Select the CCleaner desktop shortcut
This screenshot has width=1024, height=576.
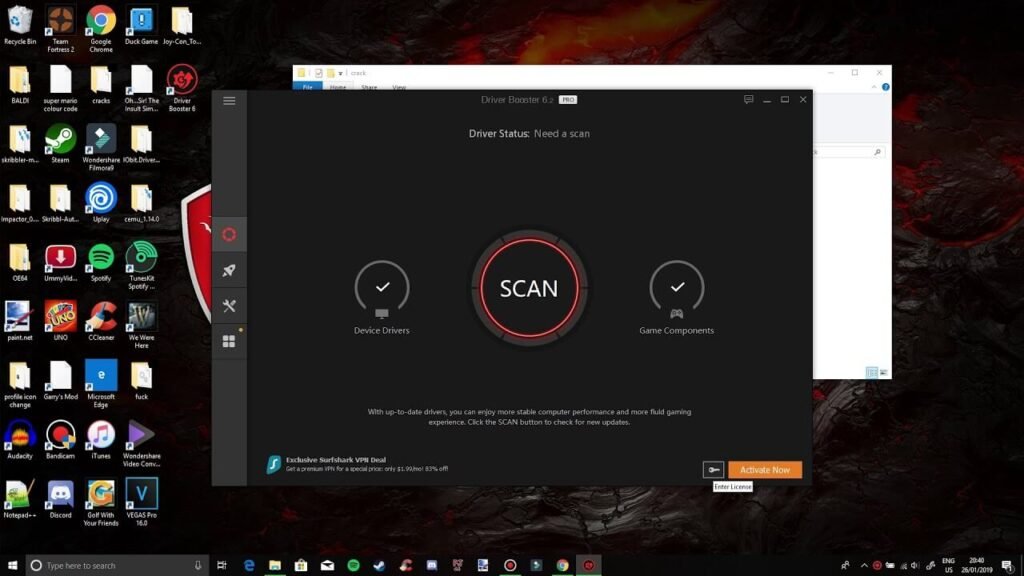(101, 321)
